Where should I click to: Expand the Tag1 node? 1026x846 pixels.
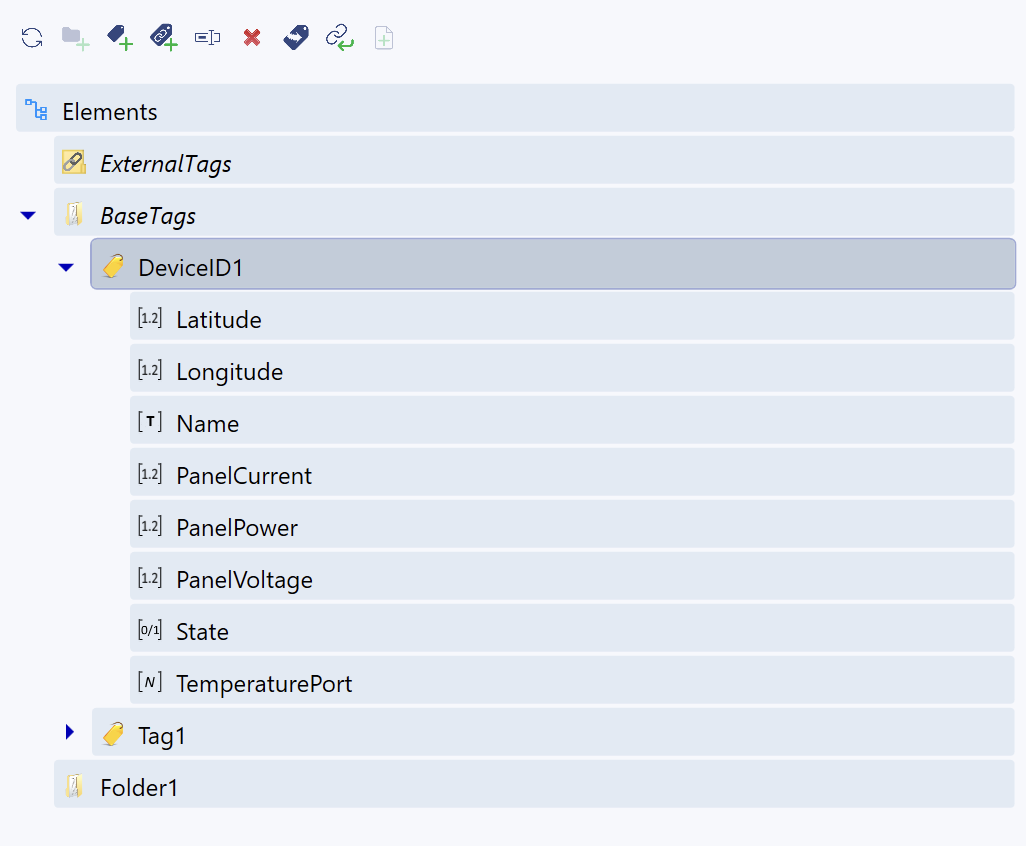tap(69, 732)
